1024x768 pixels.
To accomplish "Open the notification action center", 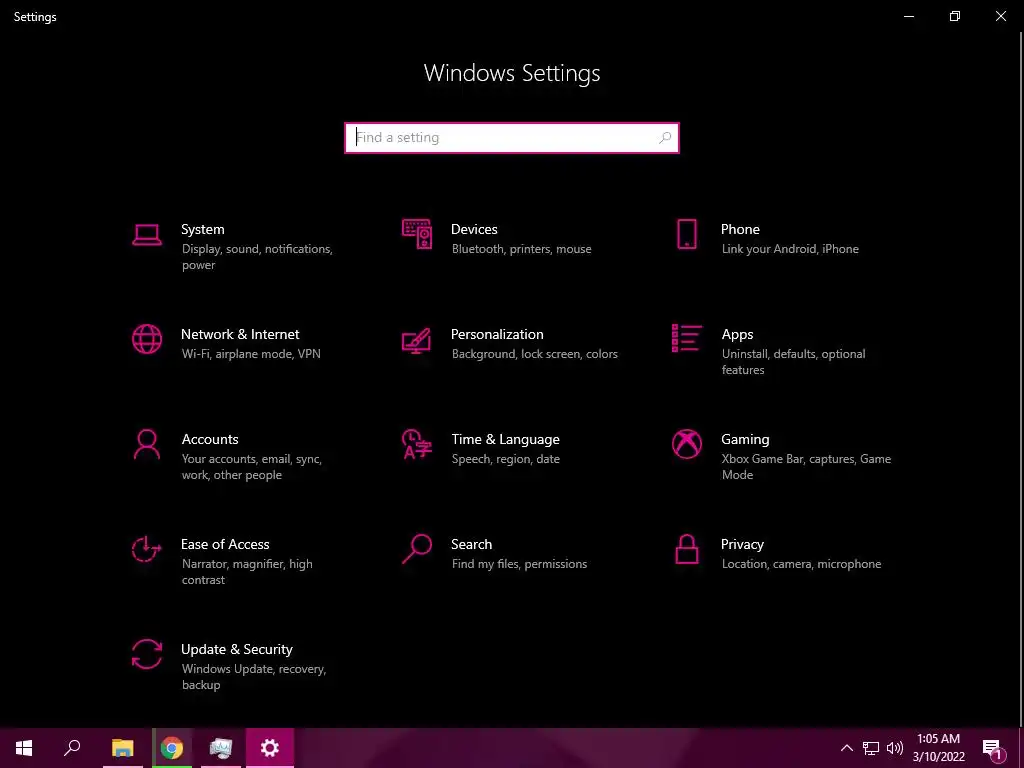I will pos(993,749).
